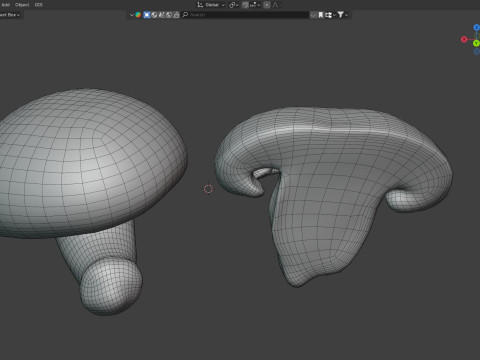Open the Add menu
The width and height of the screenshot is (480, 360).
(6, 5)
